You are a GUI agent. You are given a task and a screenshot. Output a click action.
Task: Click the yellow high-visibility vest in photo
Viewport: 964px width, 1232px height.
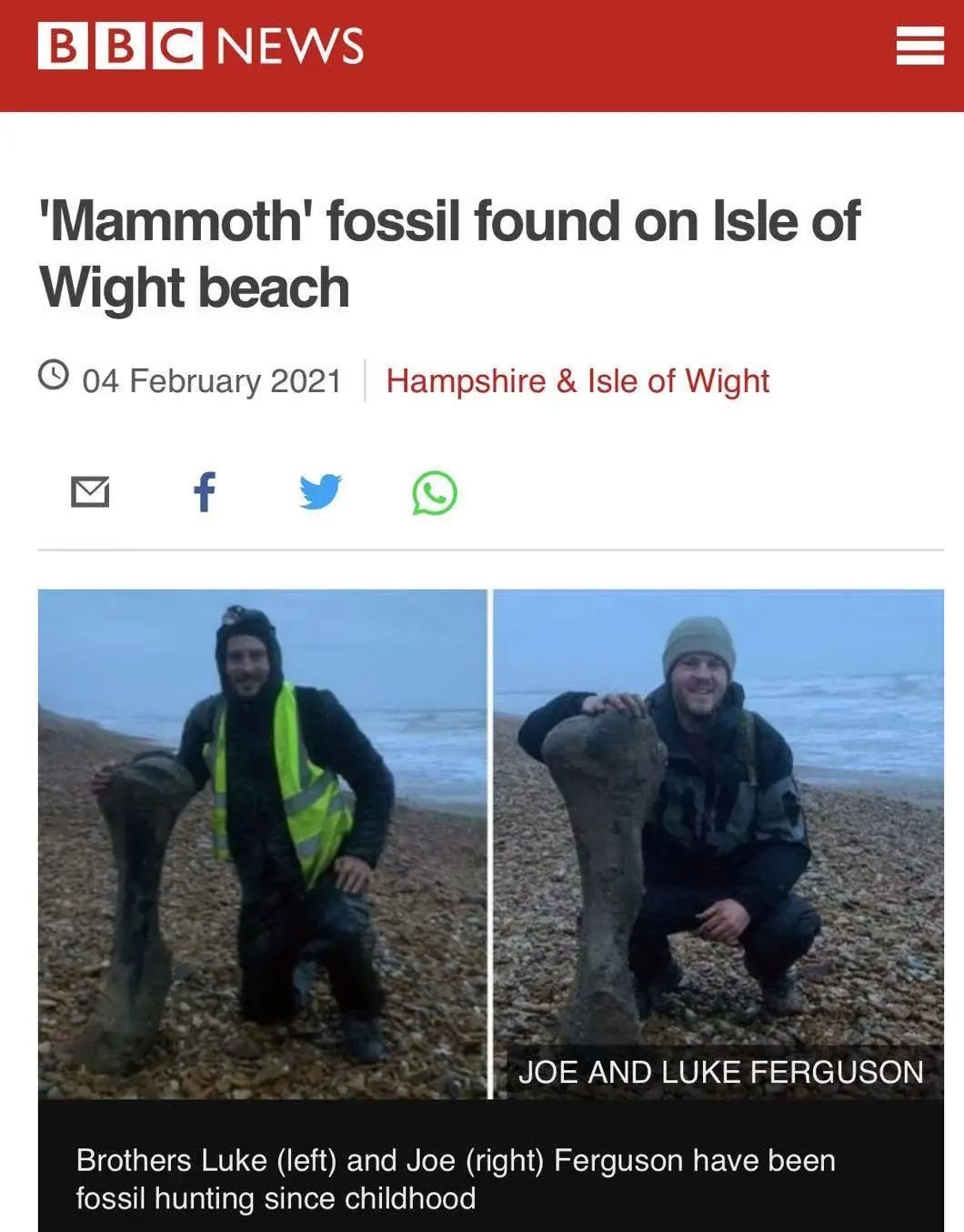286,787
